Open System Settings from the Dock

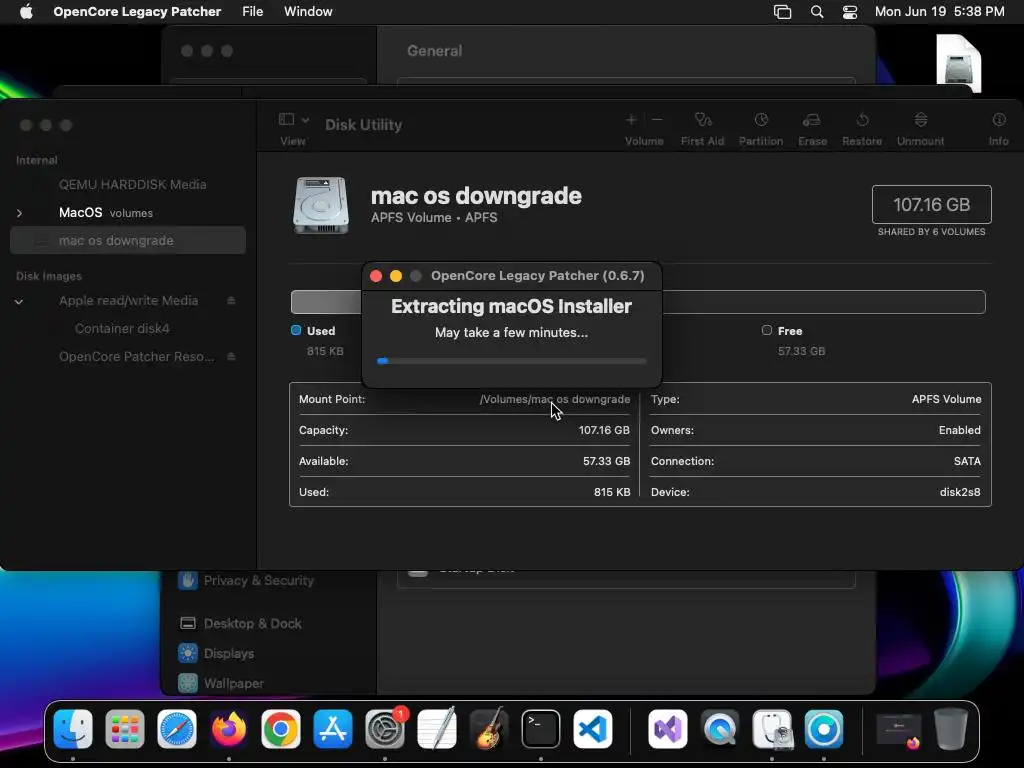click(x=385, y=729)
